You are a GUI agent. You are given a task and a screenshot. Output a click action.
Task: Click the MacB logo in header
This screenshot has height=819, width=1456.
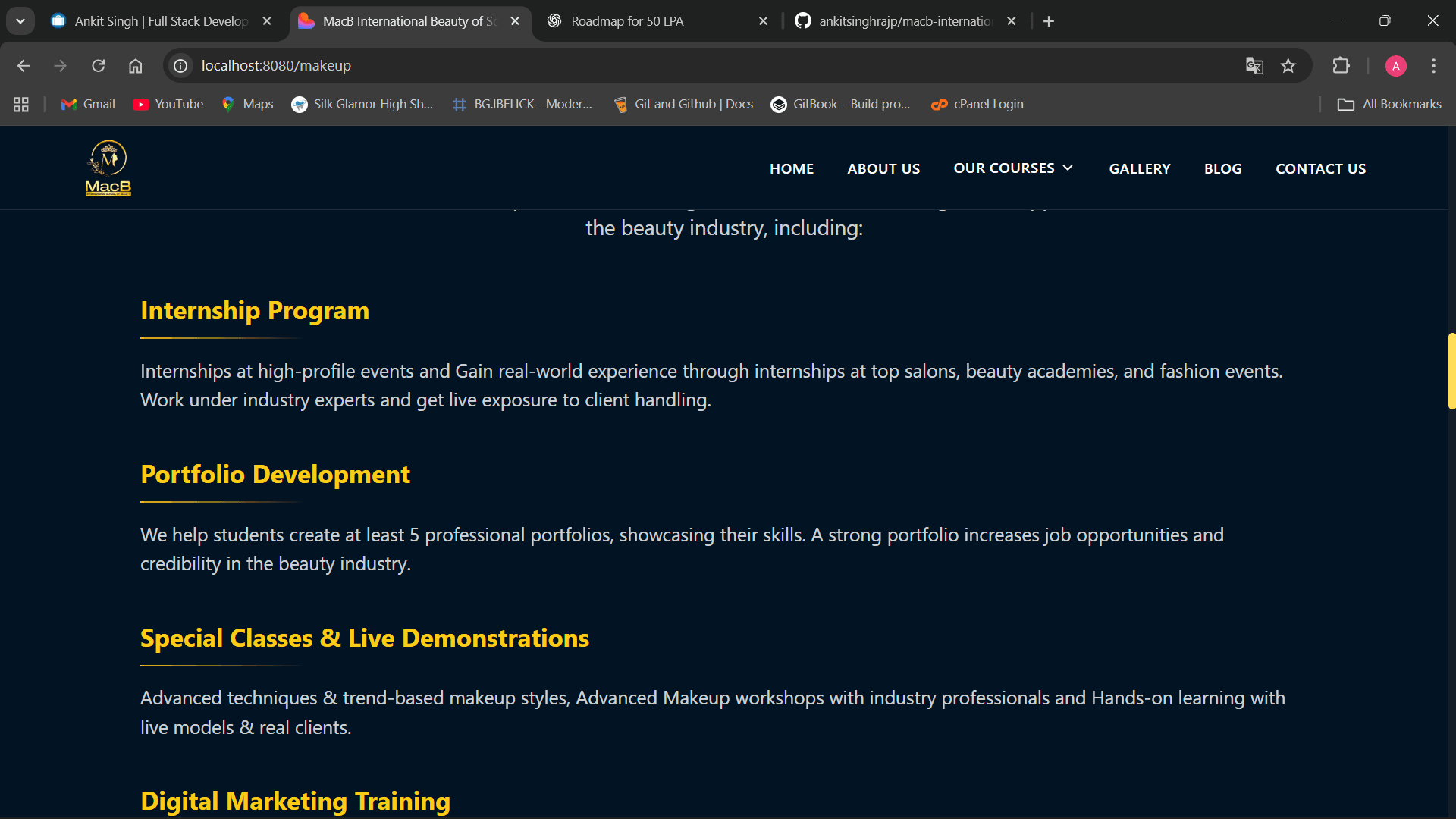pos(108,168)
